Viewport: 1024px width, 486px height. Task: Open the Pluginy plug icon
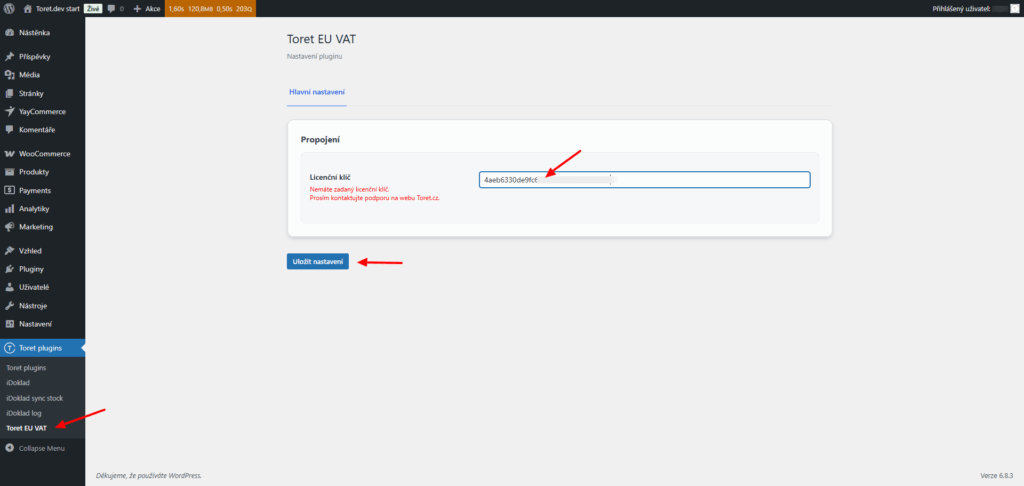tap(9, 269)
